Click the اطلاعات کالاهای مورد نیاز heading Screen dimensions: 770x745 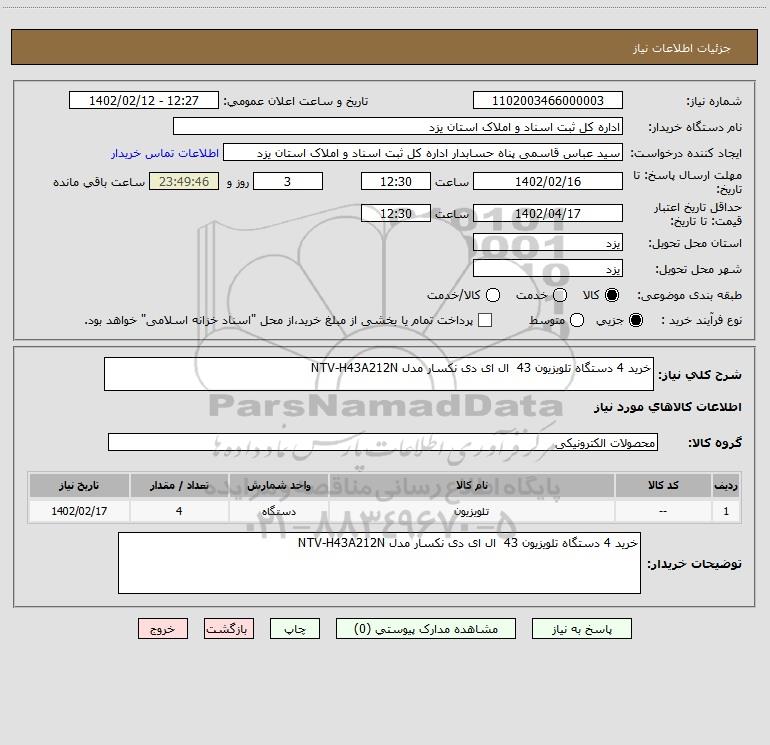click(667, 407)
